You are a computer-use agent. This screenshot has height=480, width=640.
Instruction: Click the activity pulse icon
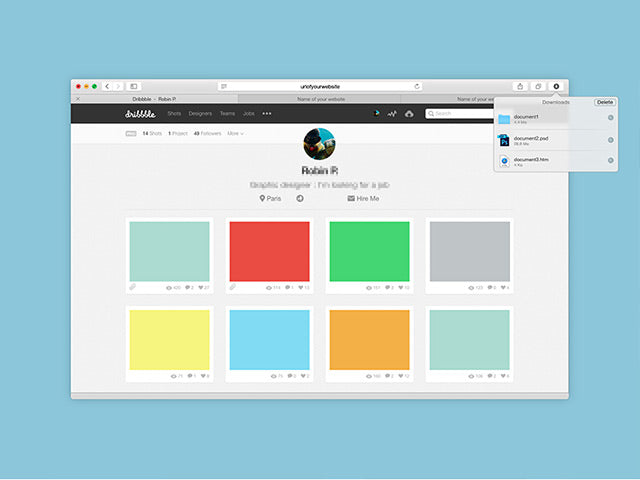coord(392,114)
